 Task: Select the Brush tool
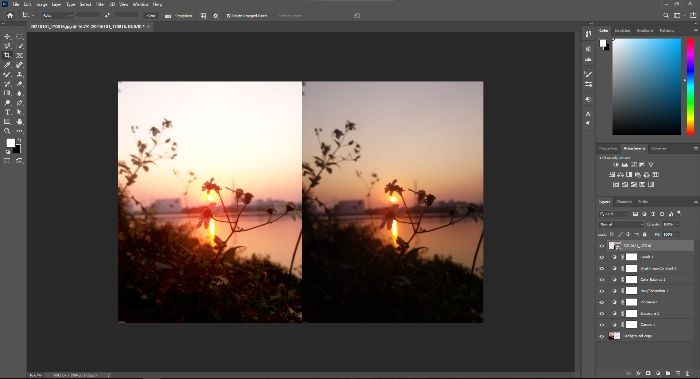coord(7,75)
